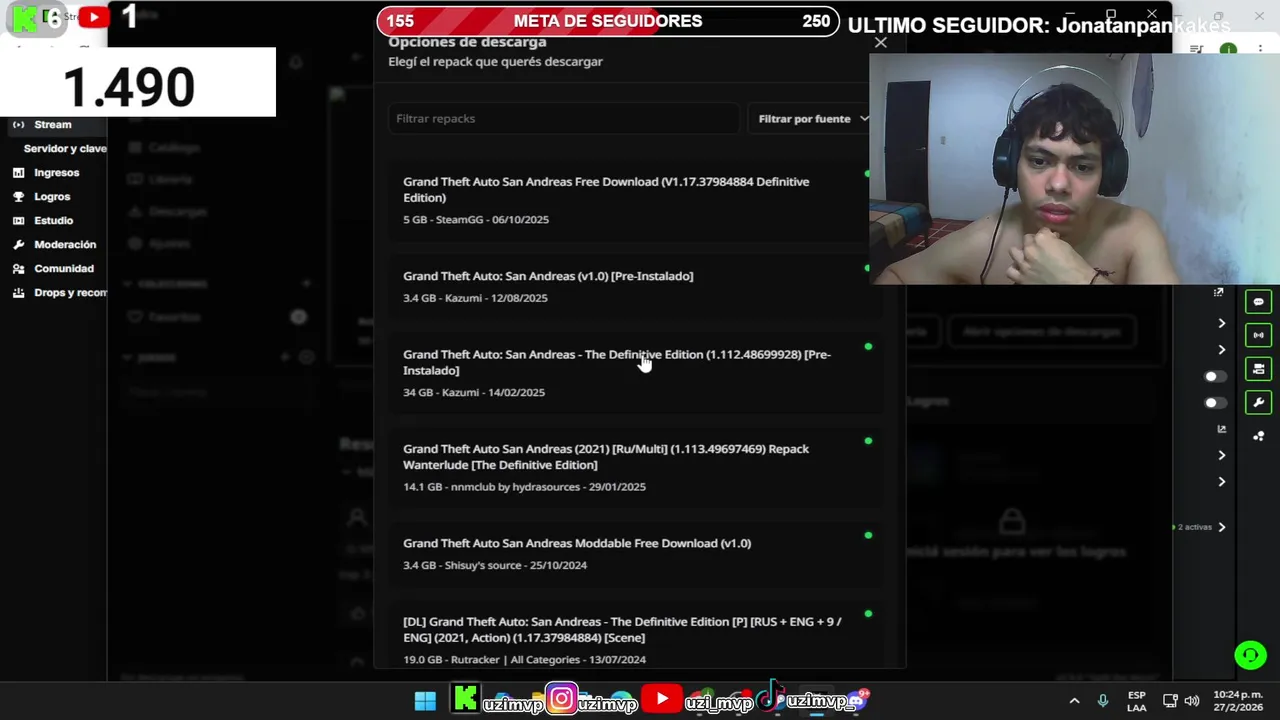The height and width of the screenshot is (720, 1280).
Task: Click the microphone tray icon
Action: coord(1103,701)
